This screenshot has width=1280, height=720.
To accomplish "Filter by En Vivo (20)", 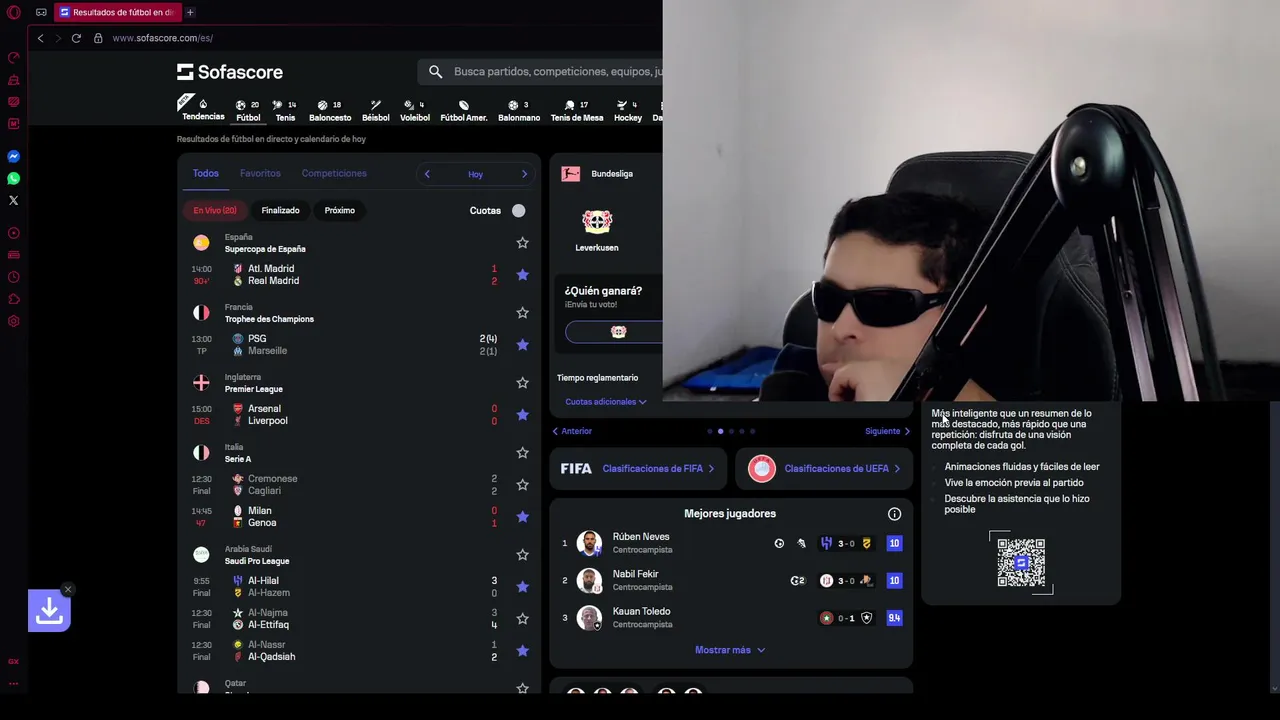I will click(215, 211).
